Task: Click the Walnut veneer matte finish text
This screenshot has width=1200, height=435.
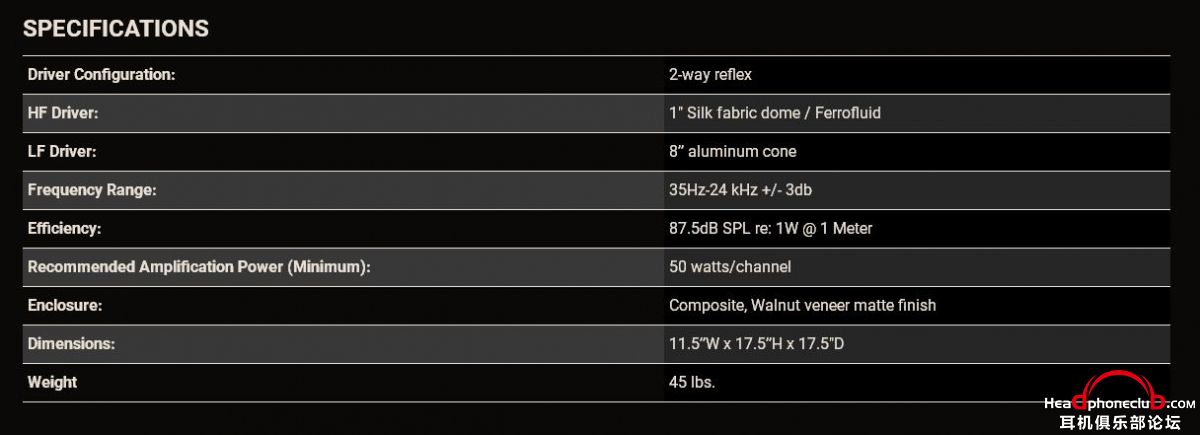Action: pyautogui.click(x=846, y=305)
